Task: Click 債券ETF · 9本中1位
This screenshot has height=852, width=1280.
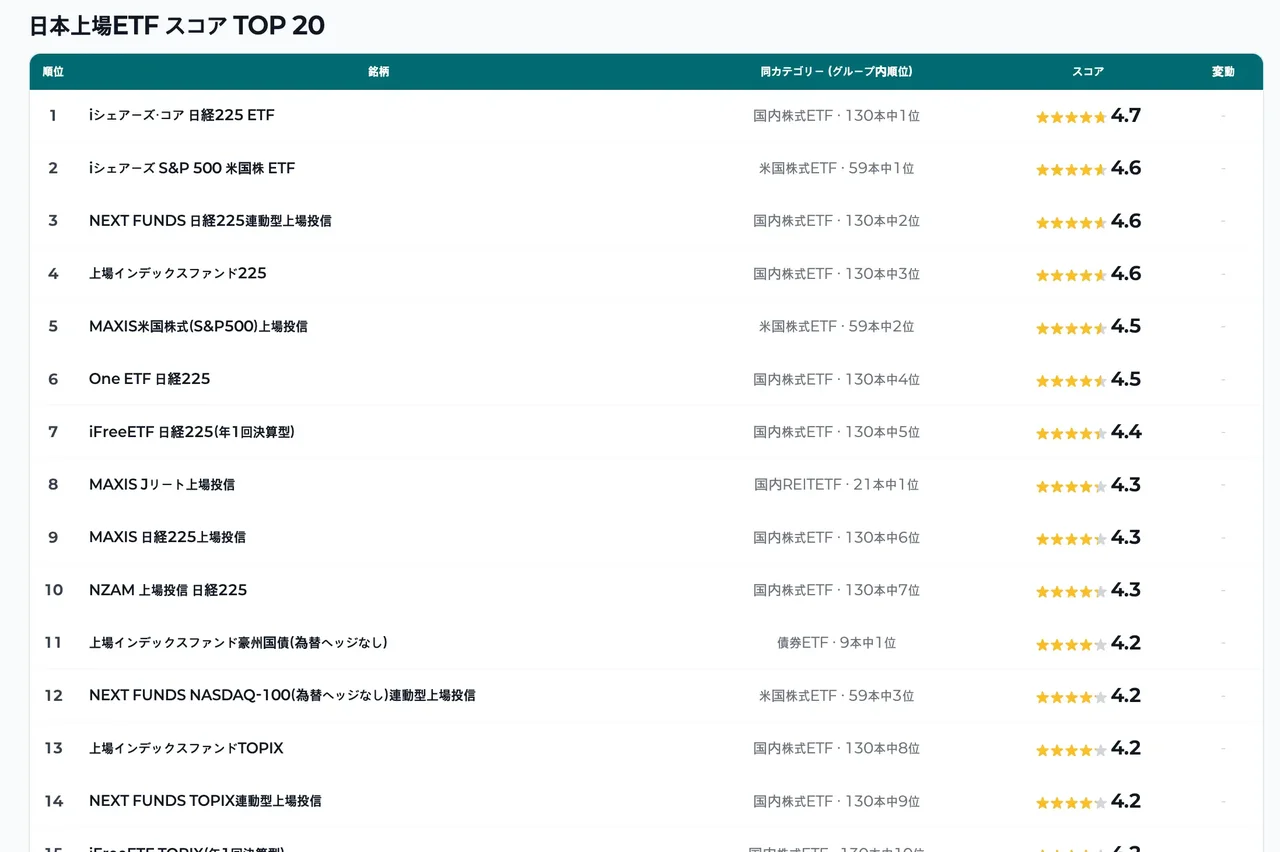Action: 836,643
